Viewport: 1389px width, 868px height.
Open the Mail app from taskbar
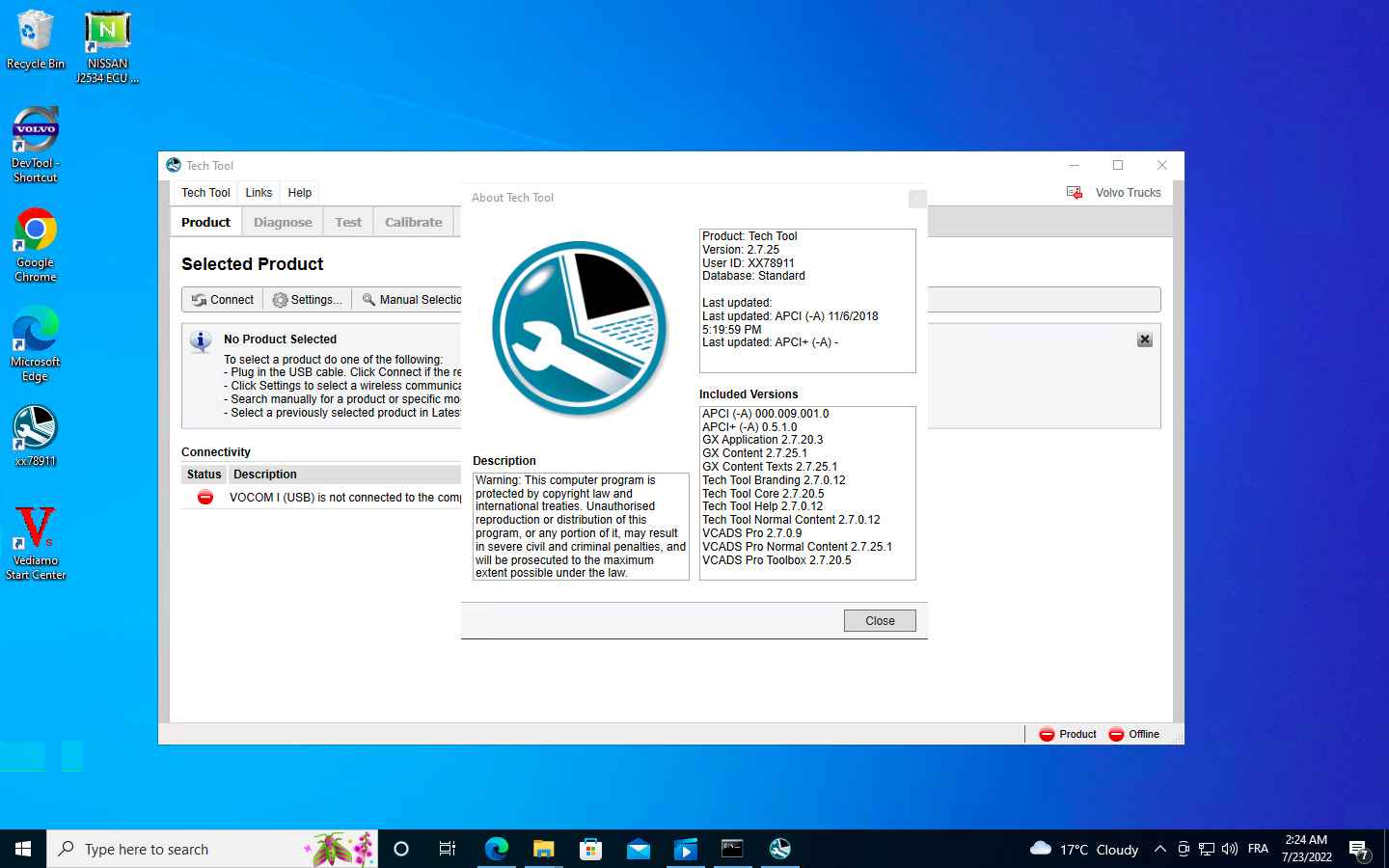tap(639, 849)
